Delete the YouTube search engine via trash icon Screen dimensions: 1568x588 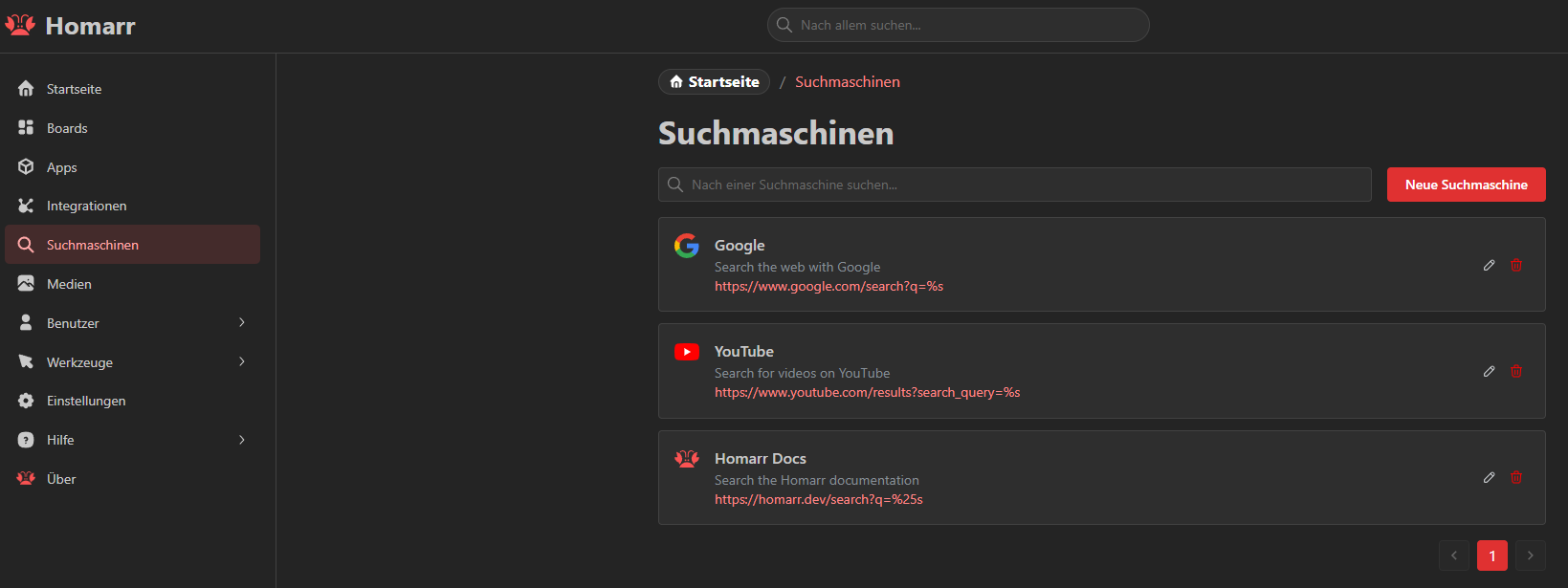pos(1516,371)
